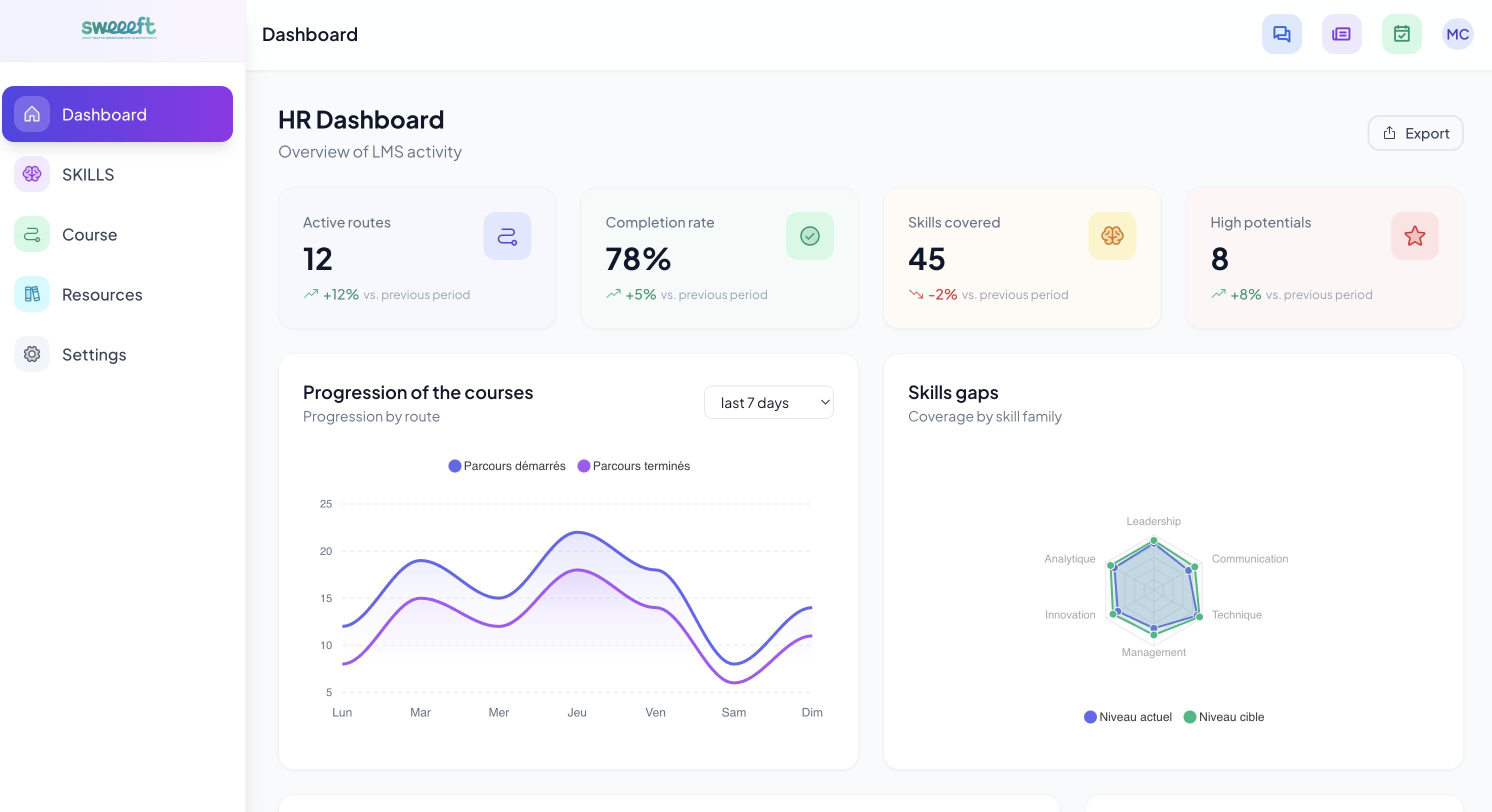Open Resources via the book icon
This screenshot has width=1492, height=812.
31,294
